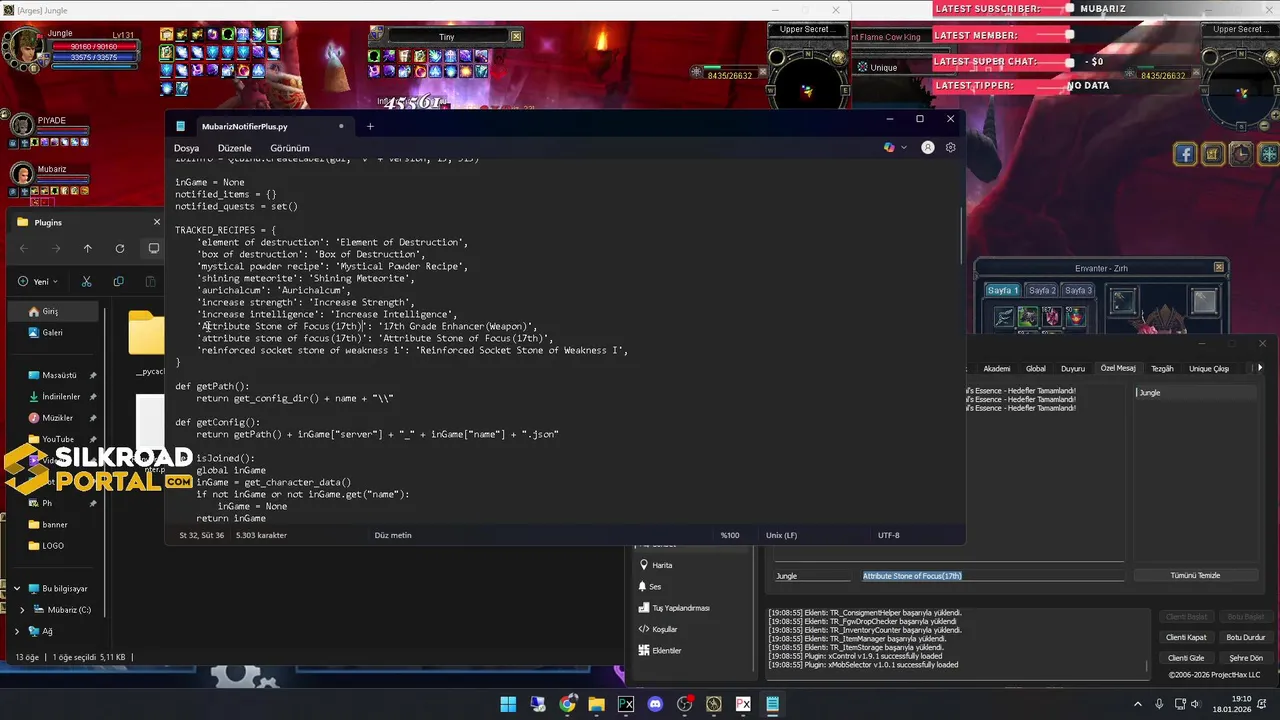Screen dimensions: 1280x720
Task: Switch to Global tab in bot window
Action: [1036, 368]
